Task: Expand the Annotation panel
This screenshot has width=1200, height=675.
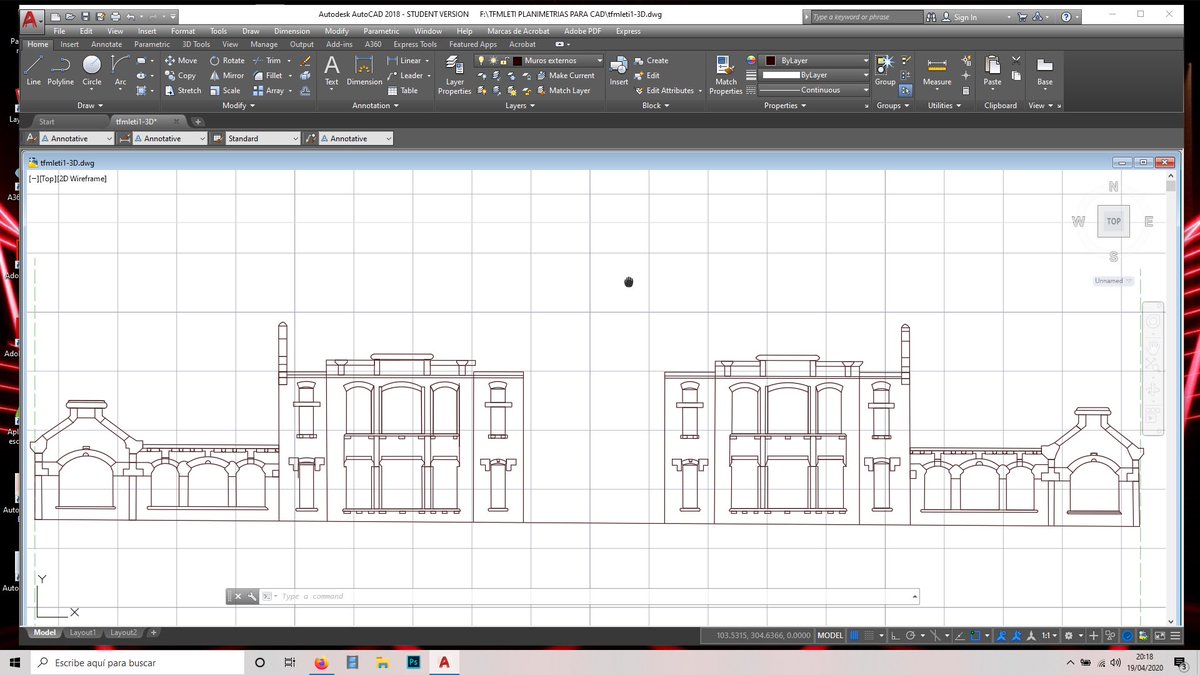Action: [374, 105]
